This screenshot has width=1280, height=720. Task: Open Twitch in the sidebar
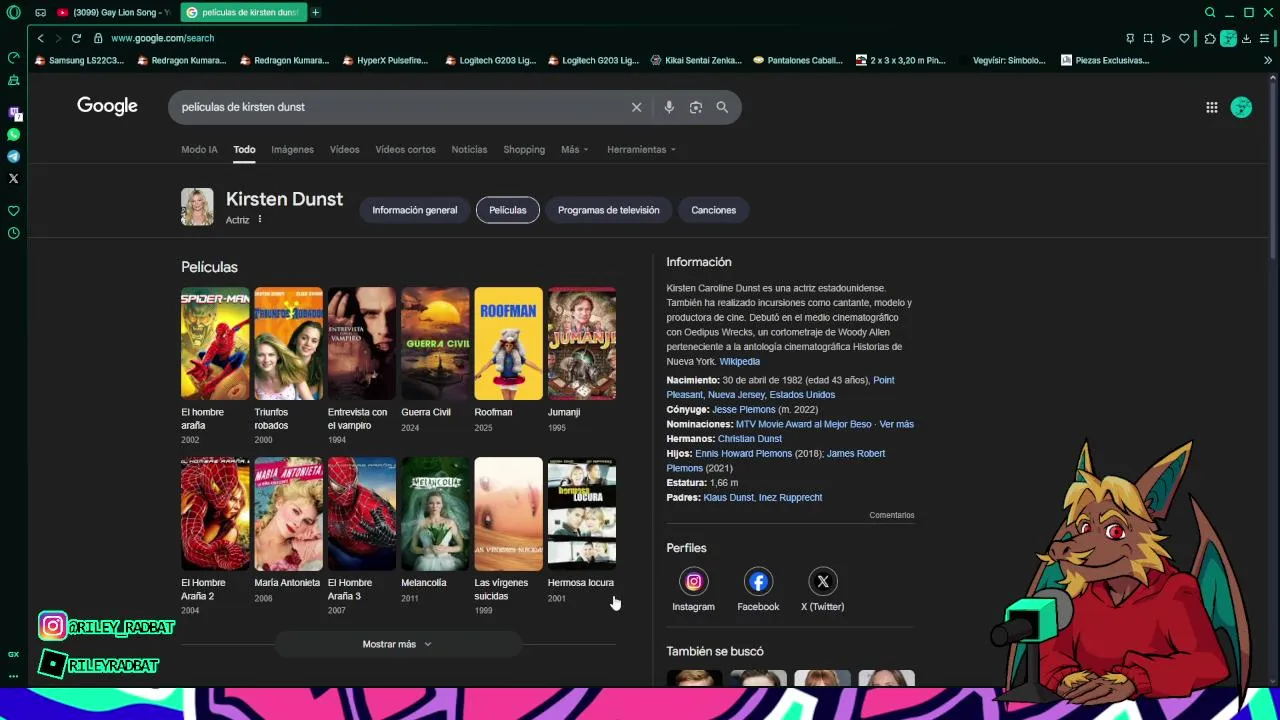(13, 113)
